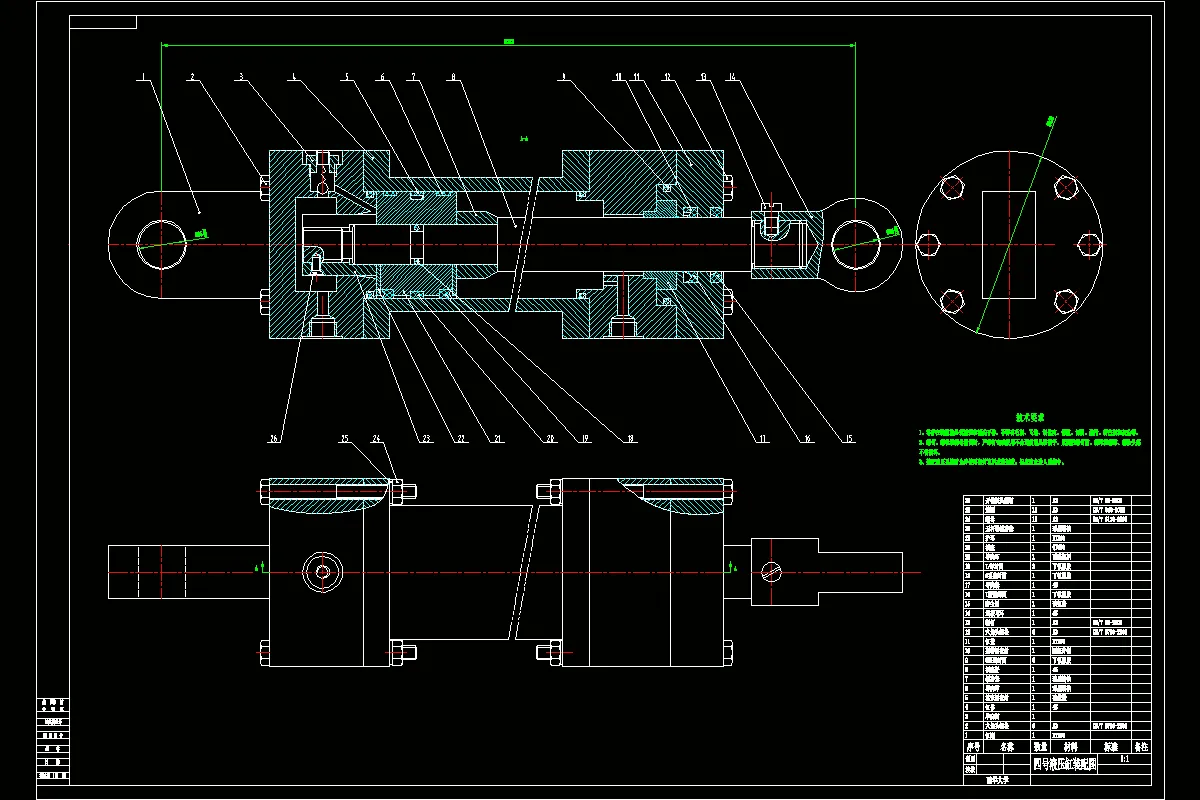Screen dimensions: 1200x800
Task: Click the 材料 header in parts table
Action: [1069, 746]
